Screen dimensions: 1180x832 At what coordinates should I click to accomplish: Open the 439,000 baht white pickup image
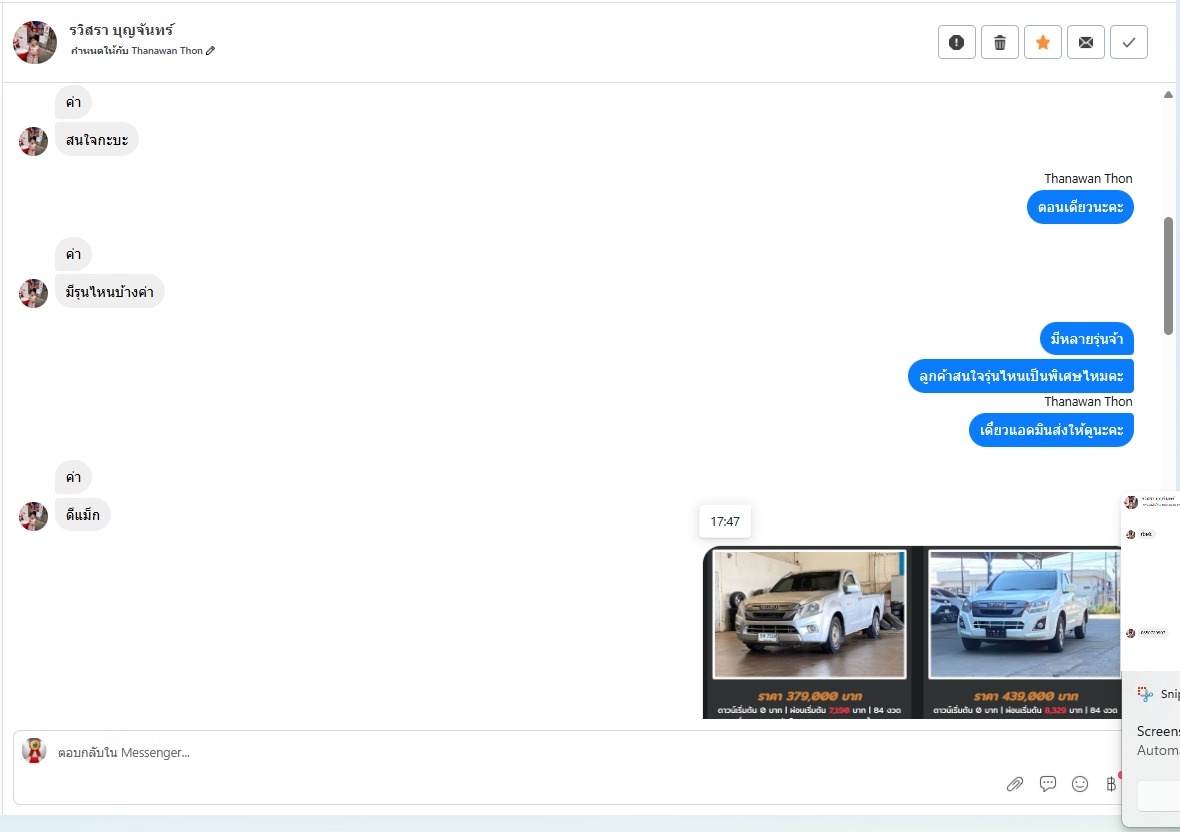(1024, 615)
